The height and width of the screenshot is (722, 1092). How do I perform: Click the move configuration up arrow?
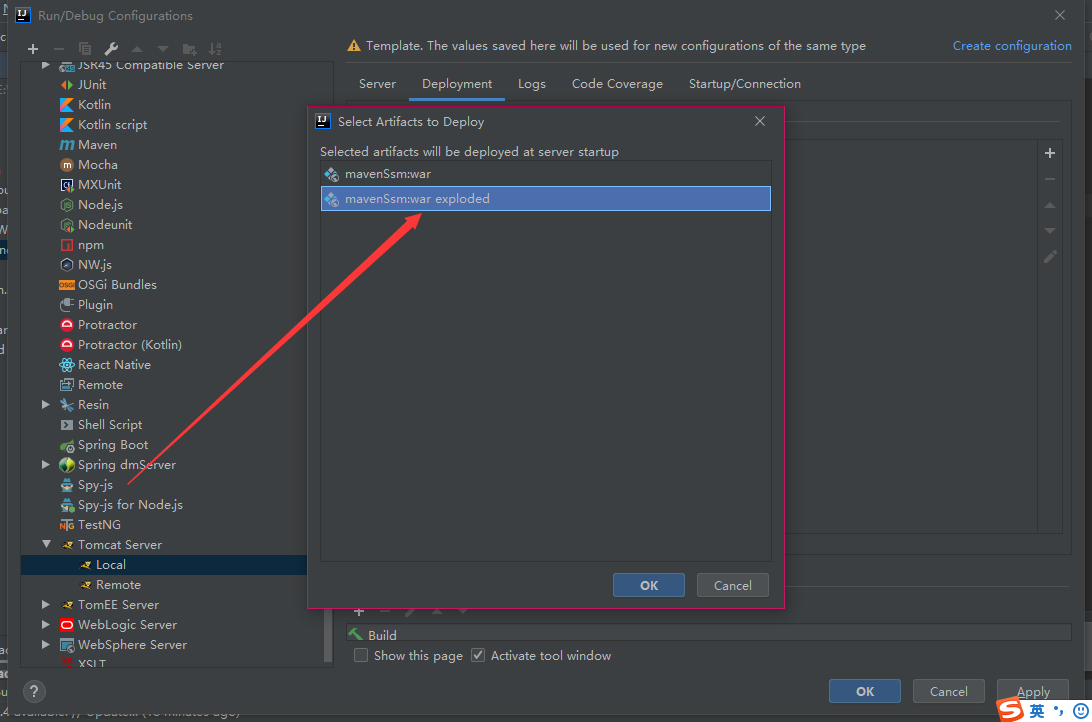(x=136, y=49)
